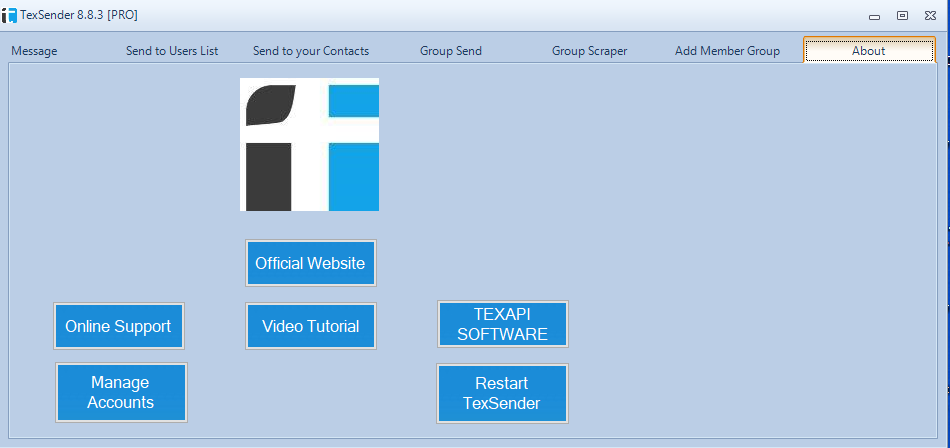
Task: Open the Official Website button
Action: 310,263
